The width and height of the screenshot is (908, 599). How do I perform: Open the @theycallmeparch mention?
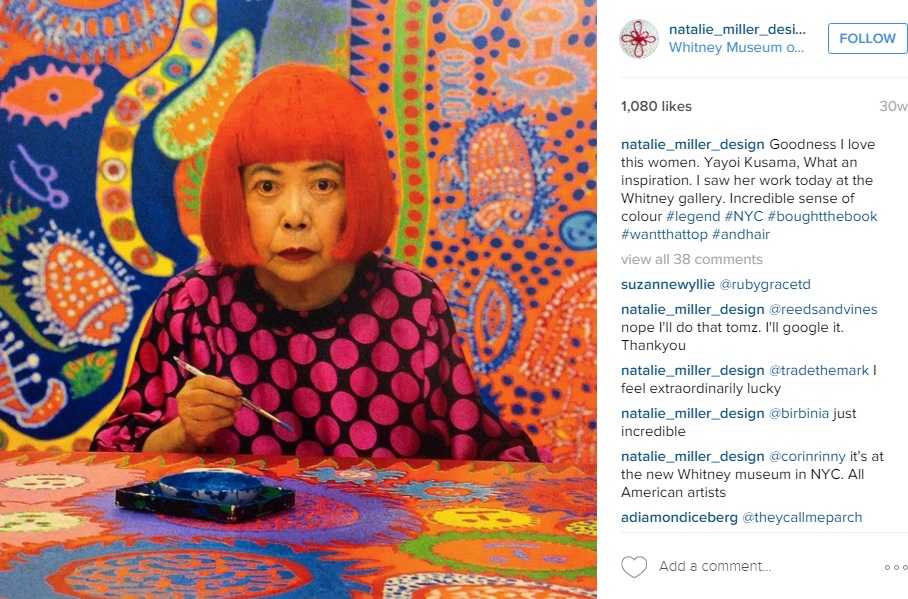(x=802, y=517)
